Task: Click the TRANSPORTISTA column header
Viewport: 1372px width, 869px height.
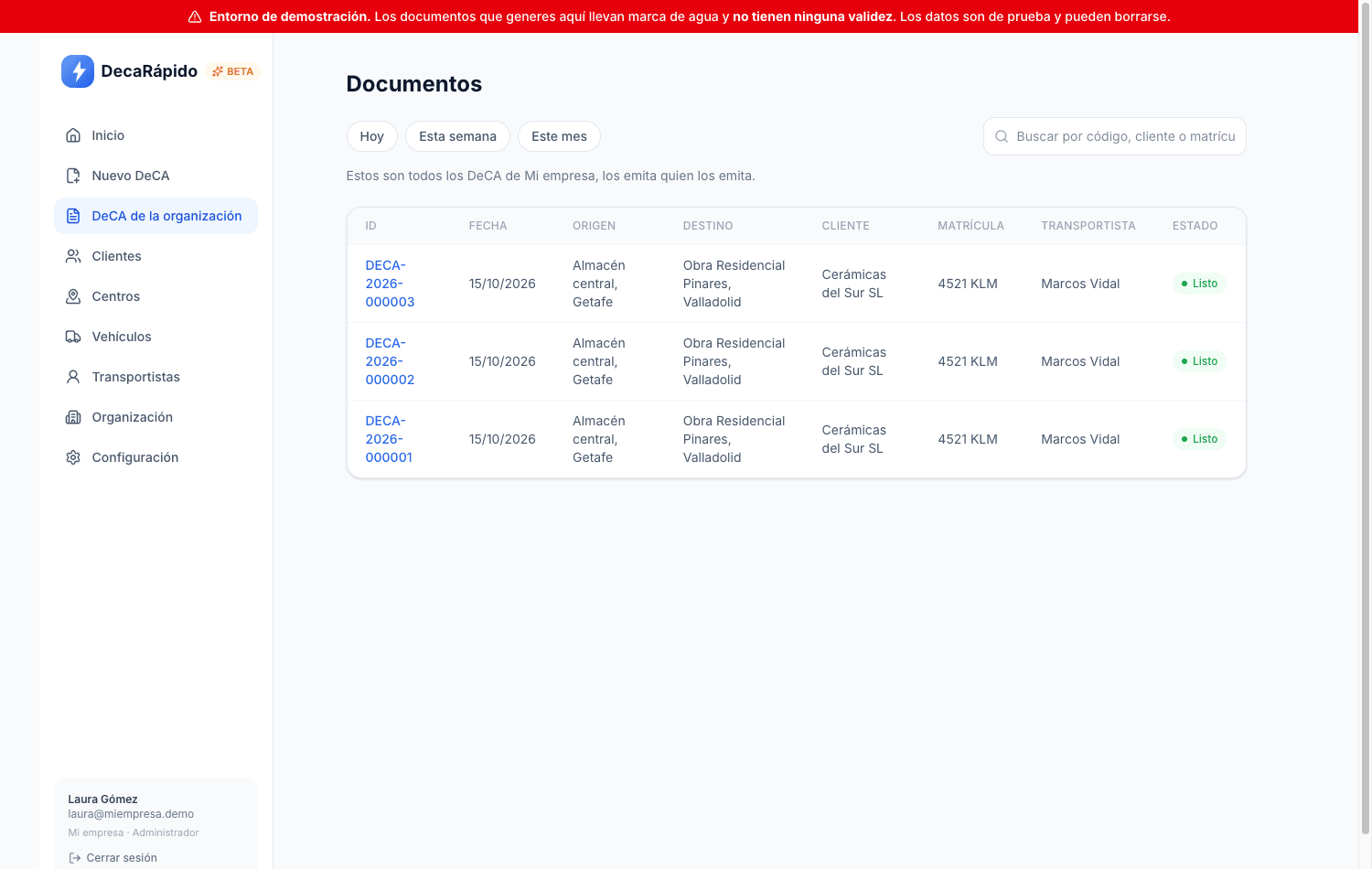Action: pos(1088,226)
